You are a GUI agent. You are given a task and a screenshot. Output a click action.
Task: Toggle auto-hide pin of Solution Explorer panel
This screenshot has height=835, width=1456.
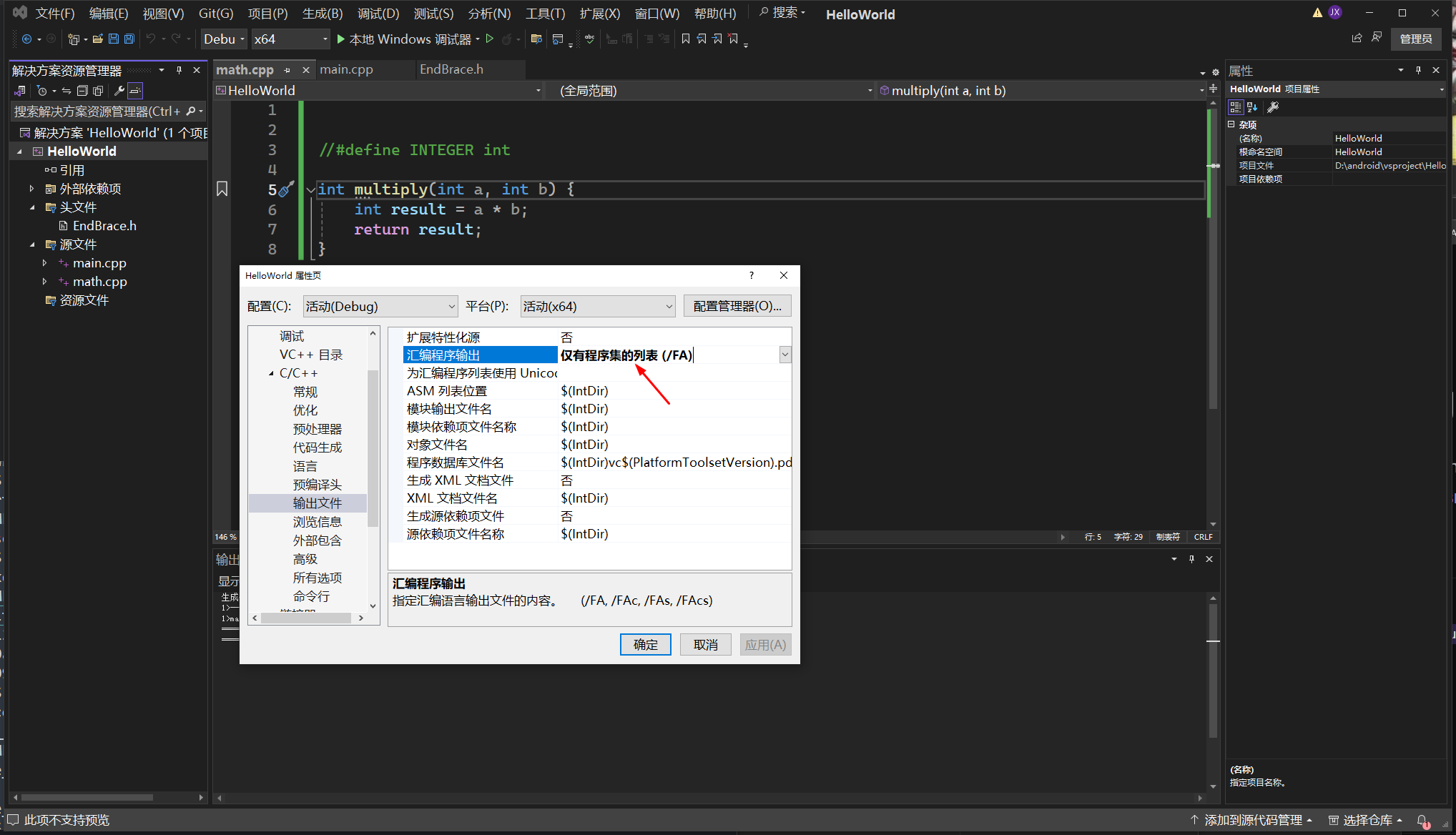click(179, 70)
